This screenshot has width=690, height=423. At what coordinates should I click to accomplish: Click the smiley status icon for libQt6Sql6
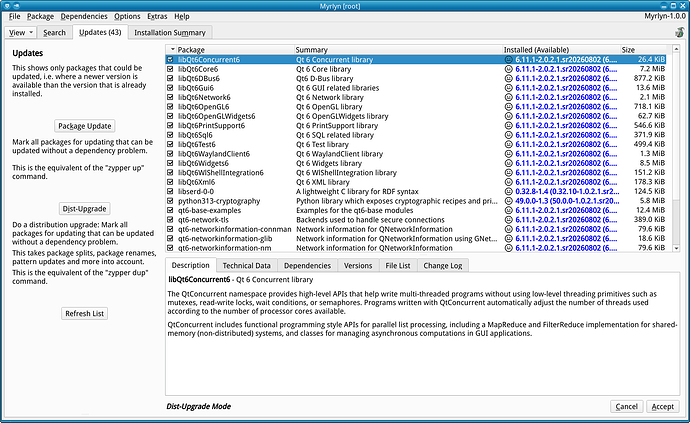click(x=508, y=135)
